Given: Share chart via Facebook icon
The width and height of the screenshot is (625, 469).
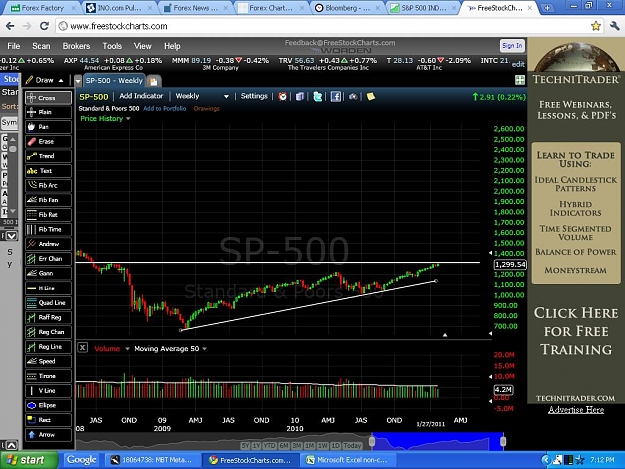Looking at the screenshot, I should 336,96.
